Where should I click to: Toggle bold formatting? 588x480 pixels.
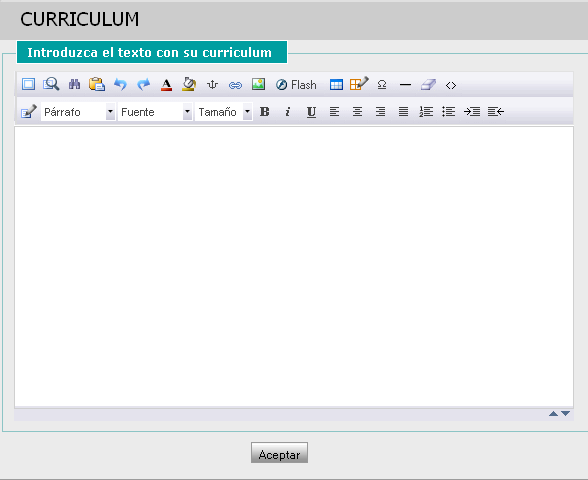point(265,112)
